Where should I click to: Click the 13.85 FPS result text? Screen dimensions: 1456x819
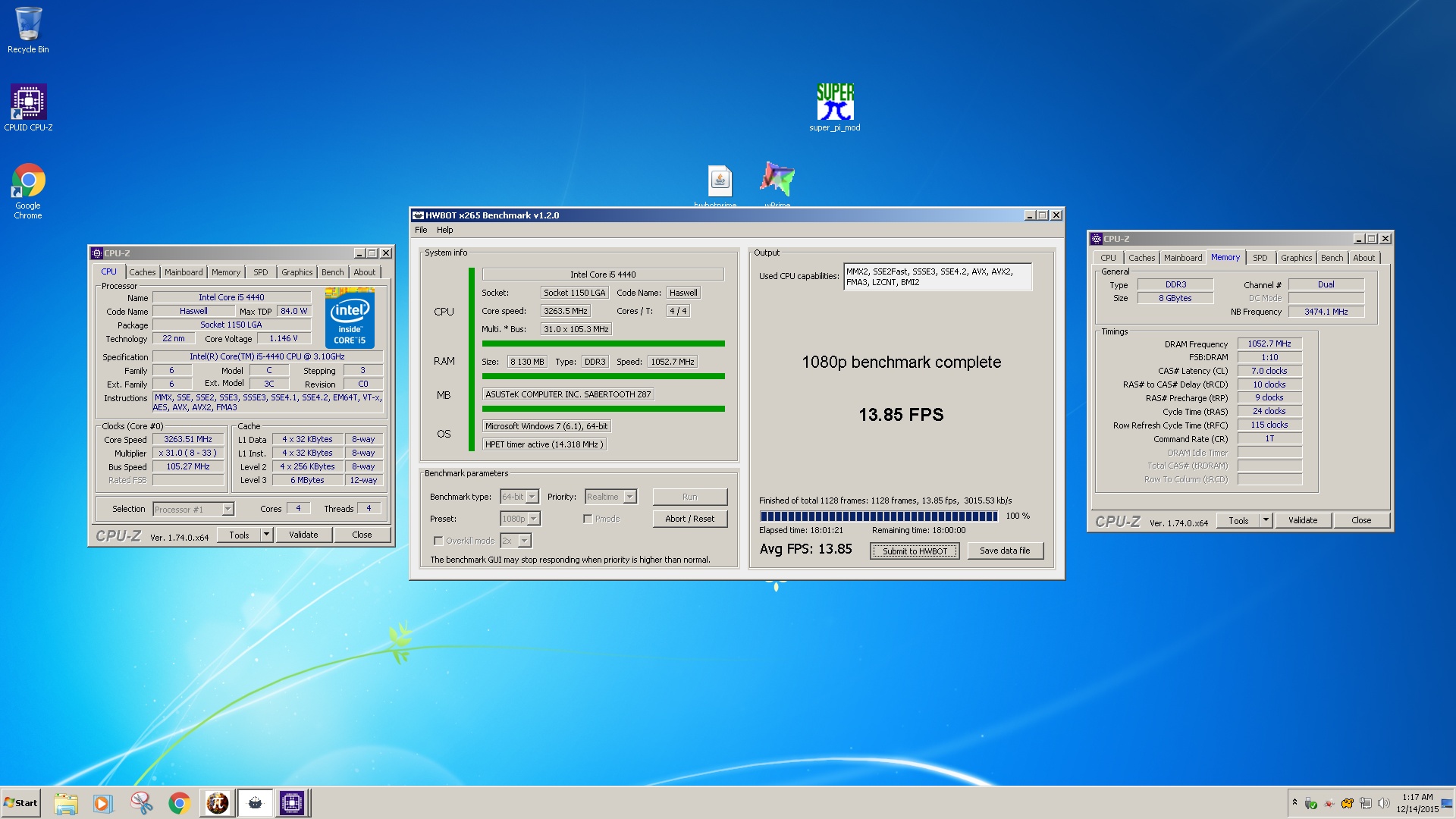pos(901,415)
